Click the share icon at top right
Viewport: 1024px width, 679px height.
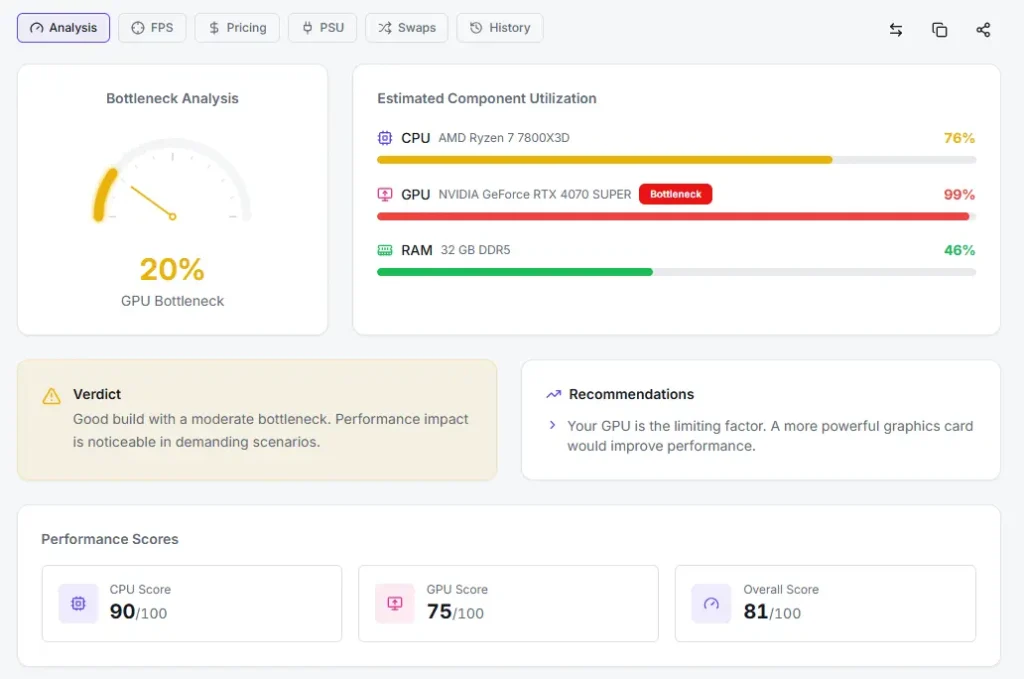pos(983,30)
